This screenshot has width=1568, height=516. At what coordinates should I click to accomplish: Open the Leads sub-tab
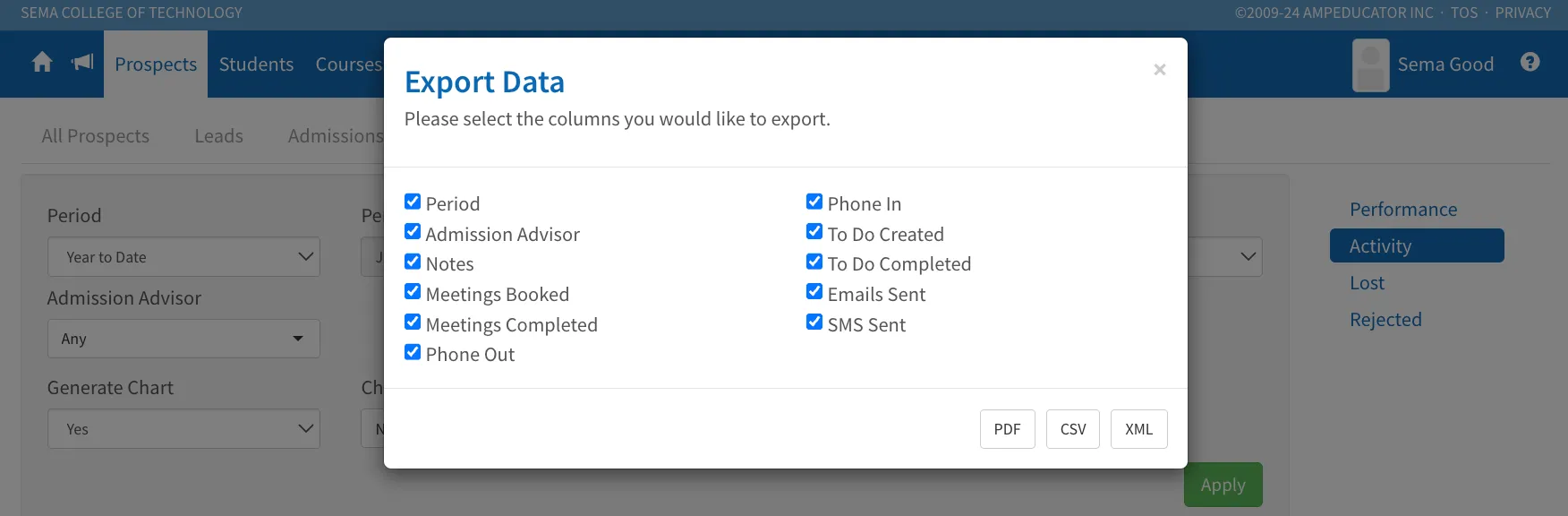[219, 136]
